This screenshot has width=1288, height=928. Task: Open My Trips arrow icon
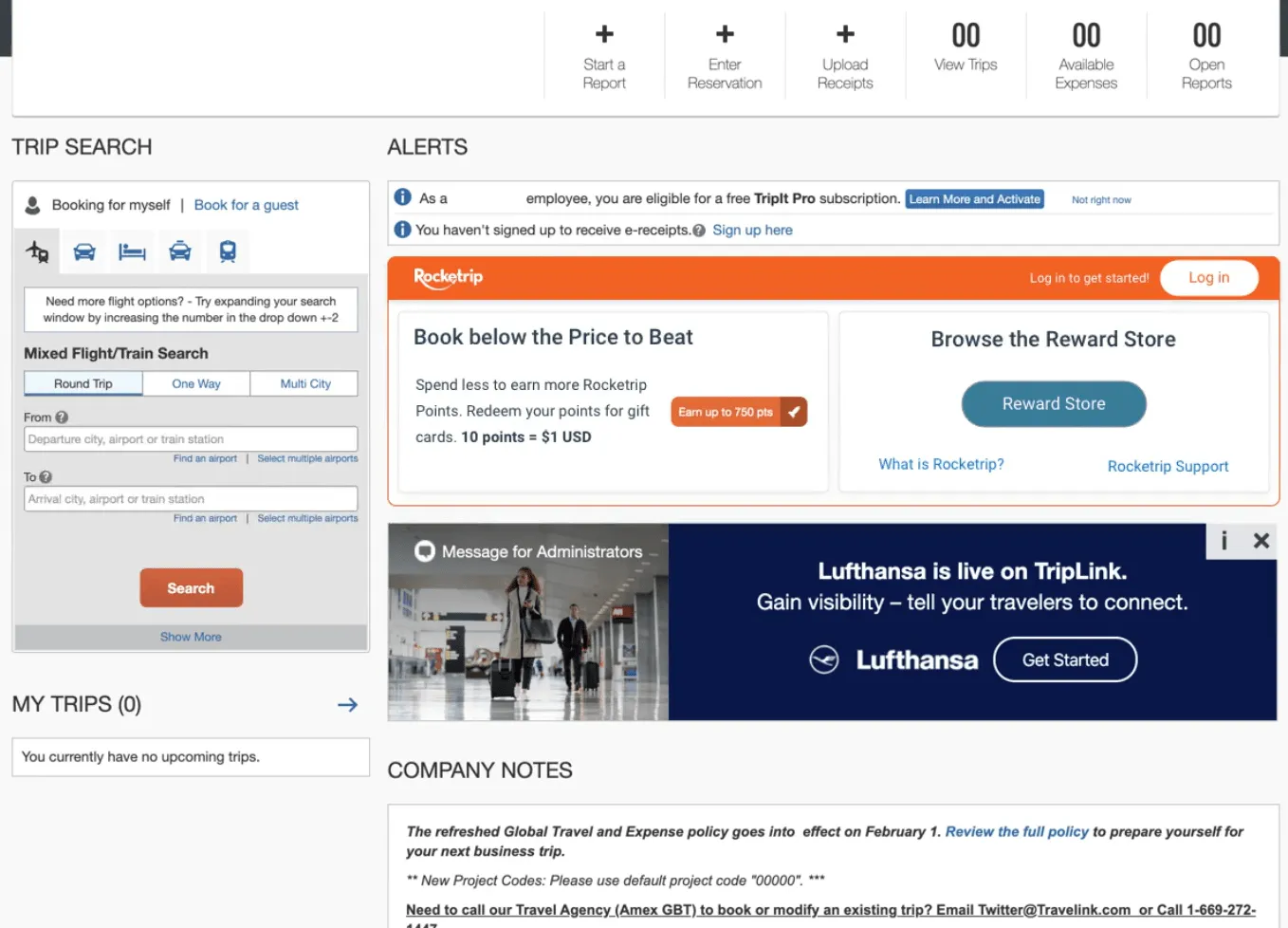coord(348,705)
